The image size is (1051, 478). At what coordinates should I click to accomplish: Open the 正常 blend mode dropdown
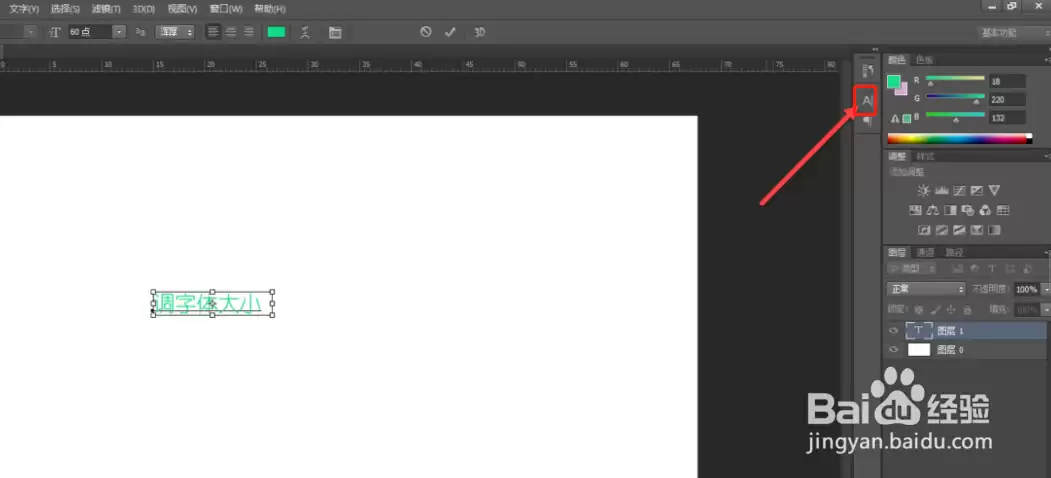[925, 289]
